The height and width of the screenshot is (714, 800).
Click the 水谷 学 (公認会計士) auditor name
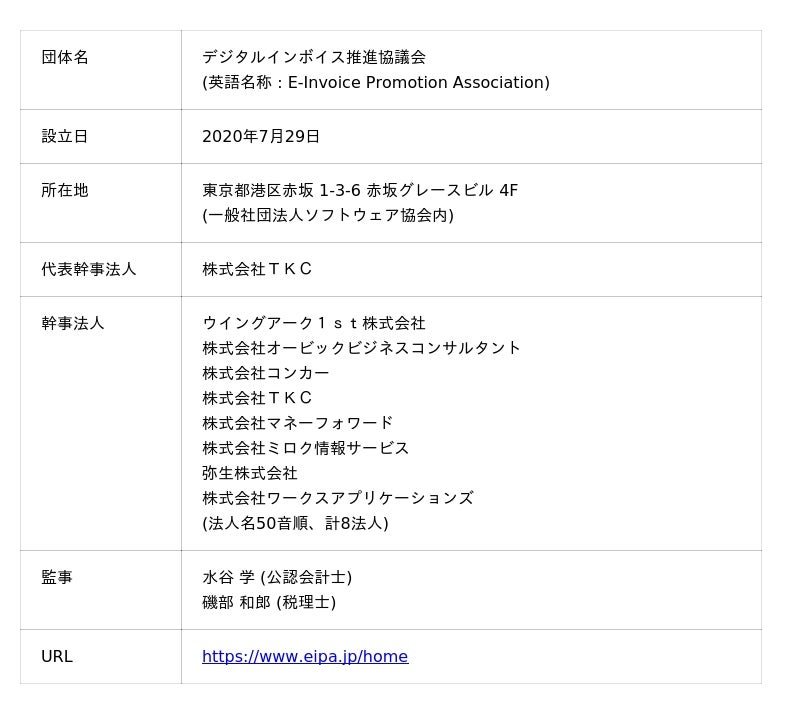click(277, 578)
